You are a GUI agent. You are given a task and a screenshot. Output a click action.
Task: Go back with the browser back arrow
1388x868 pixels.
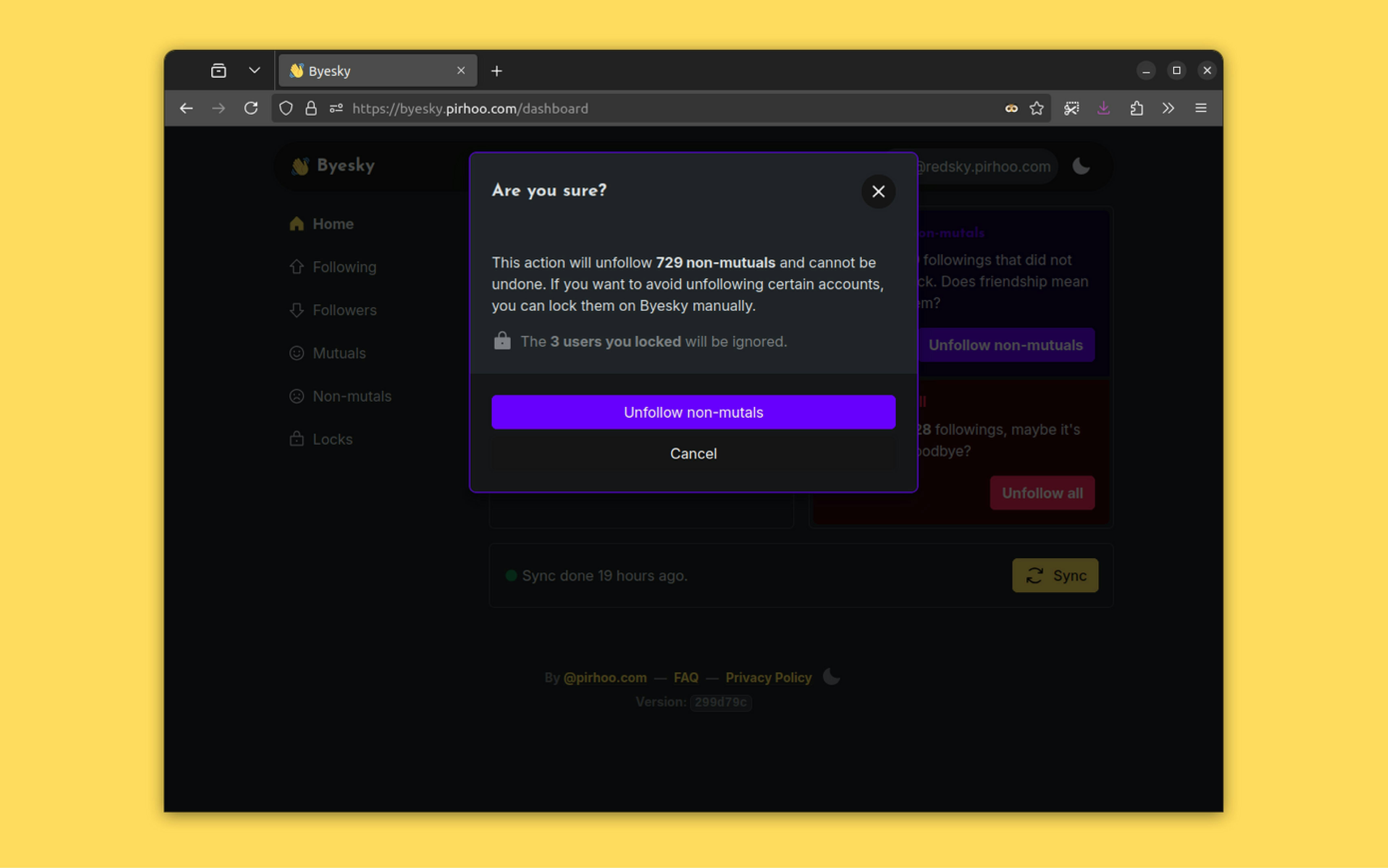[186, 108]
